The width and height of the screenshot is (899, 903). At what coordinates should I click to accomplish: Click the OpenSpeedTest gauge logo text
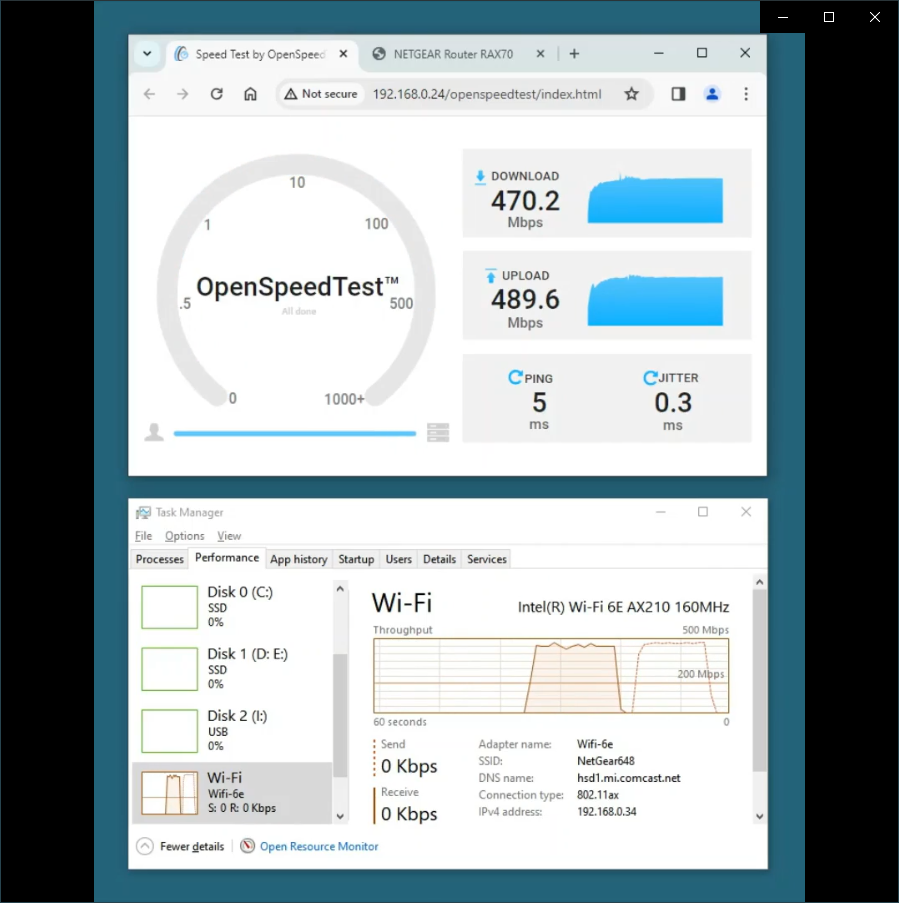tap(297, 287)
